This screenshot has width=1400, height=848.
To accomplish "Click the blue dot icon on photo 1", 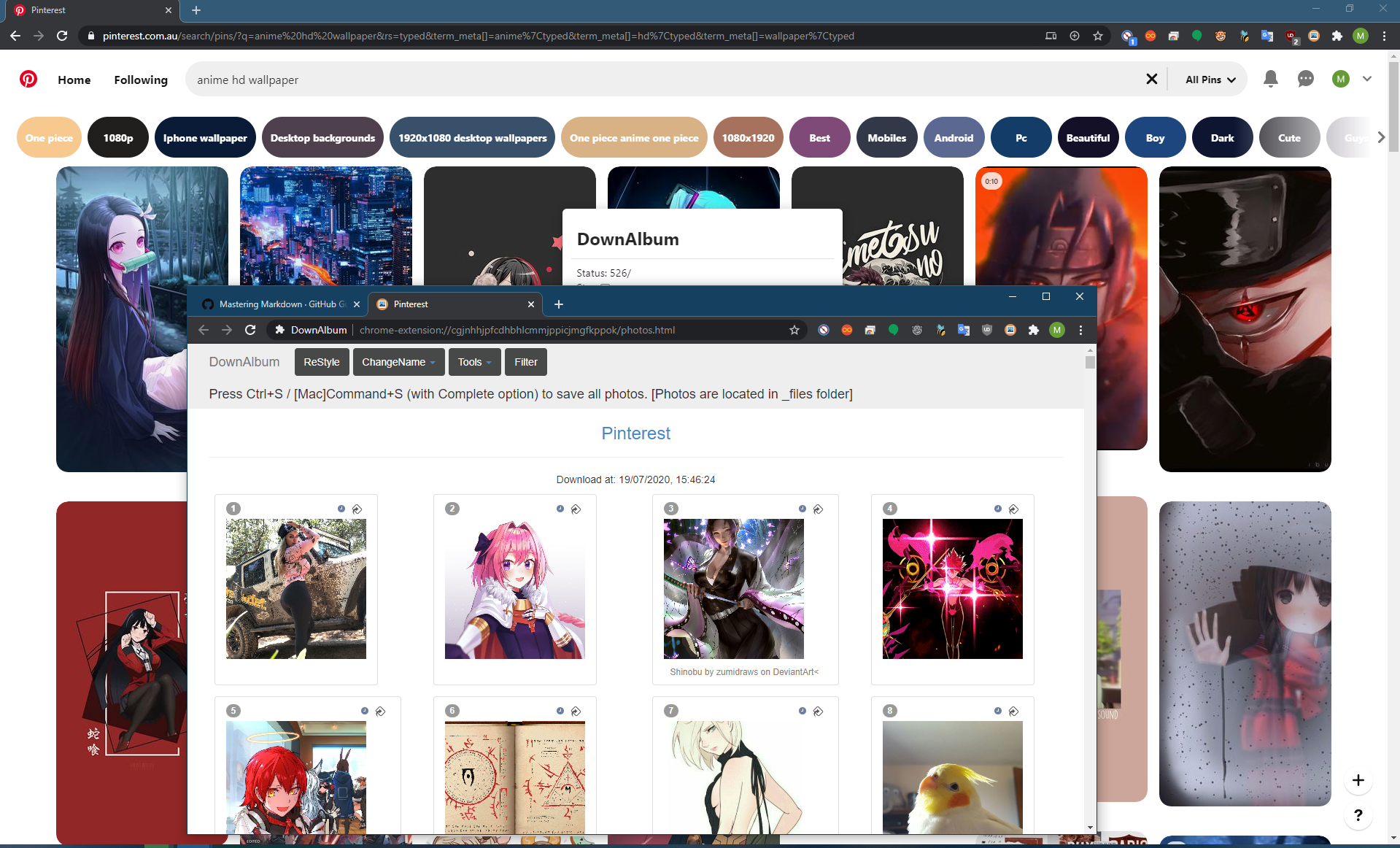I will 341,509.
